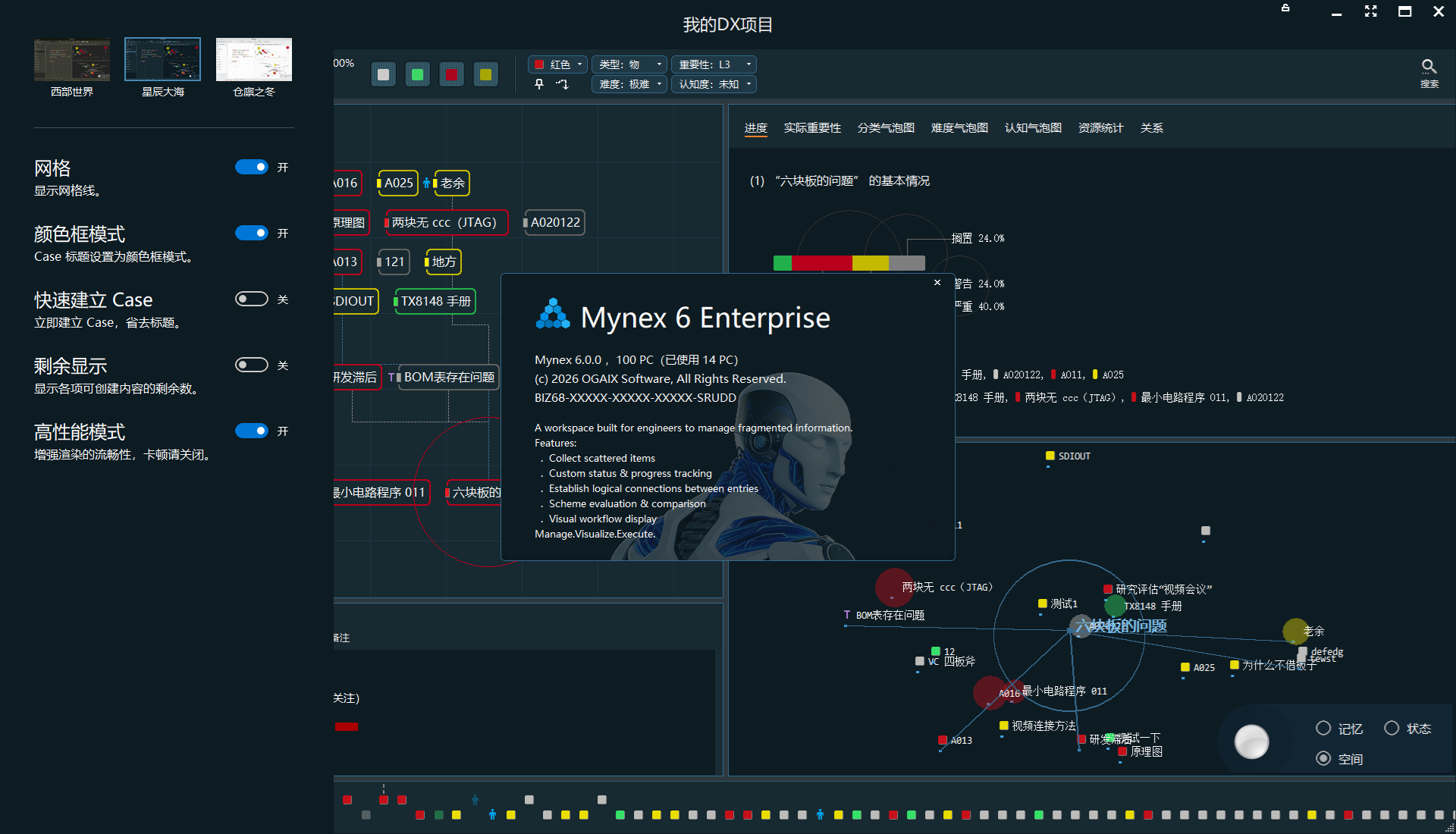Switch to the 实际重要性 tab
Image resolution: width=1456 pixels, height=834 pixels.
click(x=812, y=128)
